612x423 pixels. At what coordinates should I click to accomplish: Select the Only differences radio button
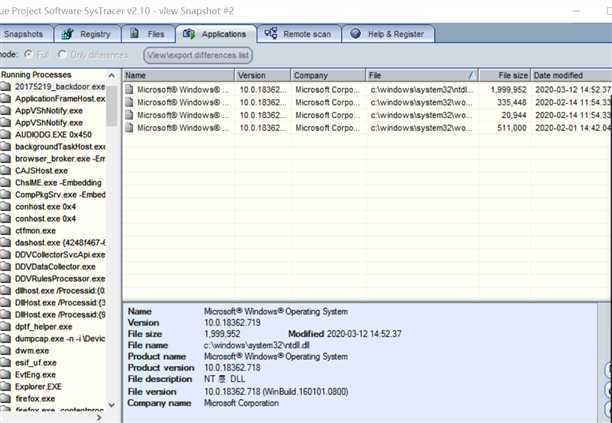62,54
